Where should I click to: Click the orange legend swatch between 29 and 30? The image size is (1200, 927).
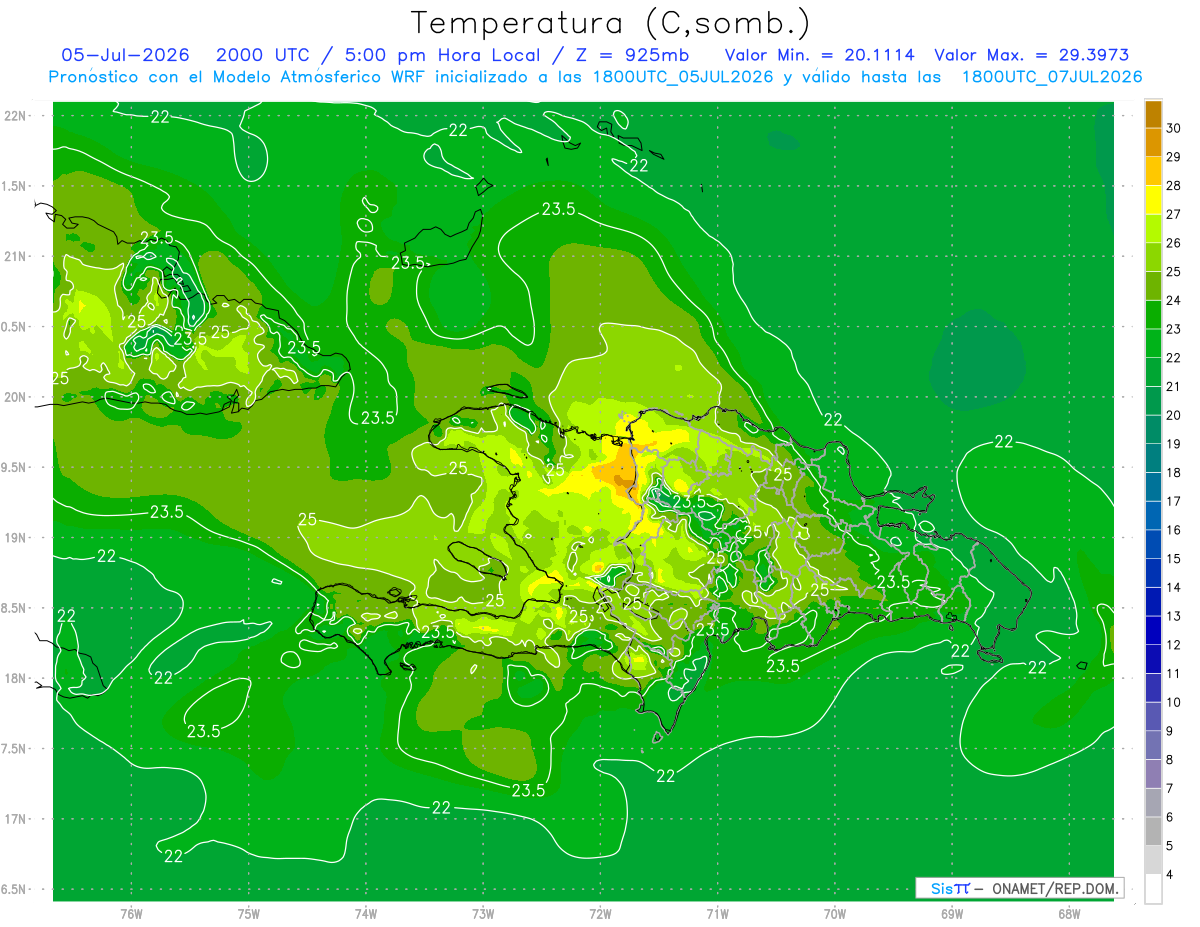1153,142
